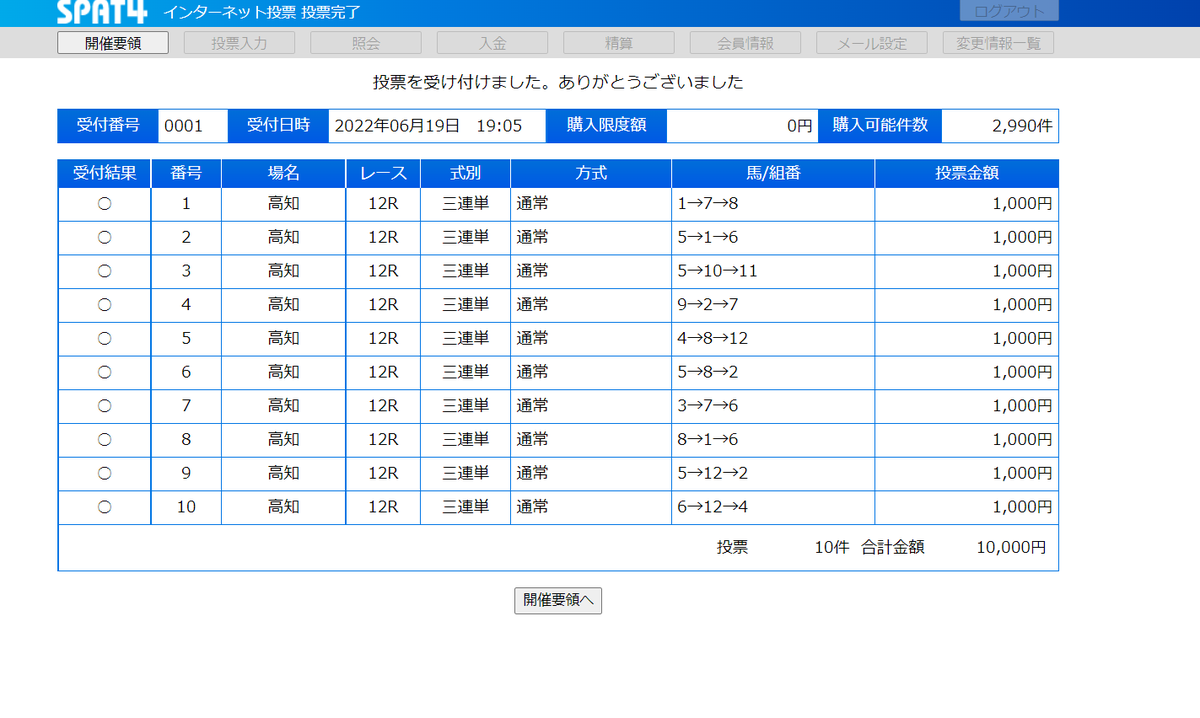Click the ○ result in row 1→7→8
Viewport: 1200px width, 718px height.
coord(104,204)
